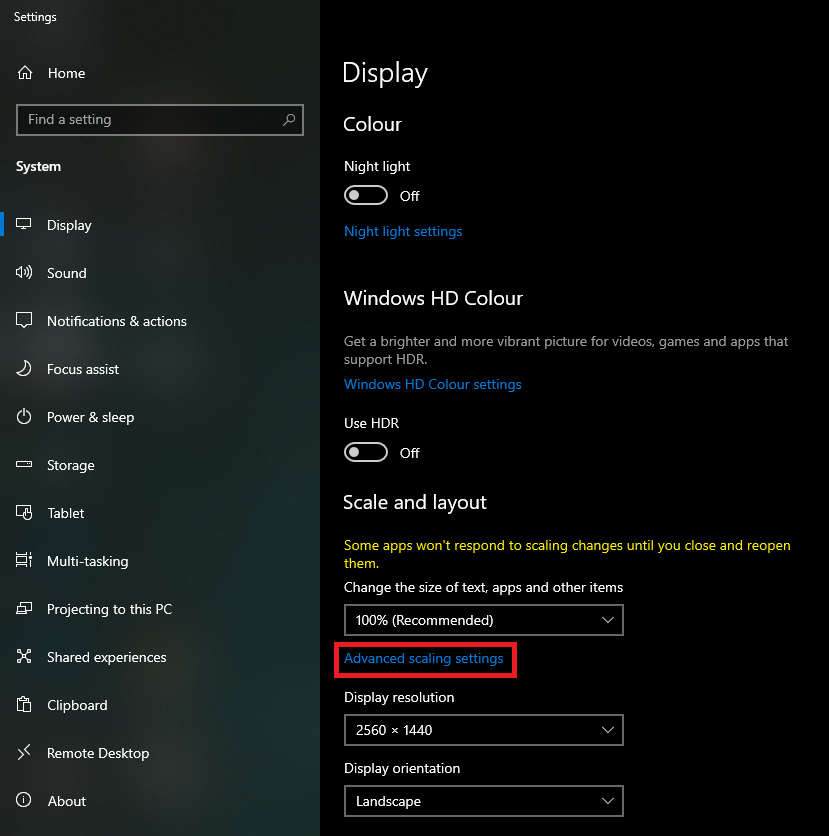
Task: Click the Tablet icon
Action: [23, 512]
